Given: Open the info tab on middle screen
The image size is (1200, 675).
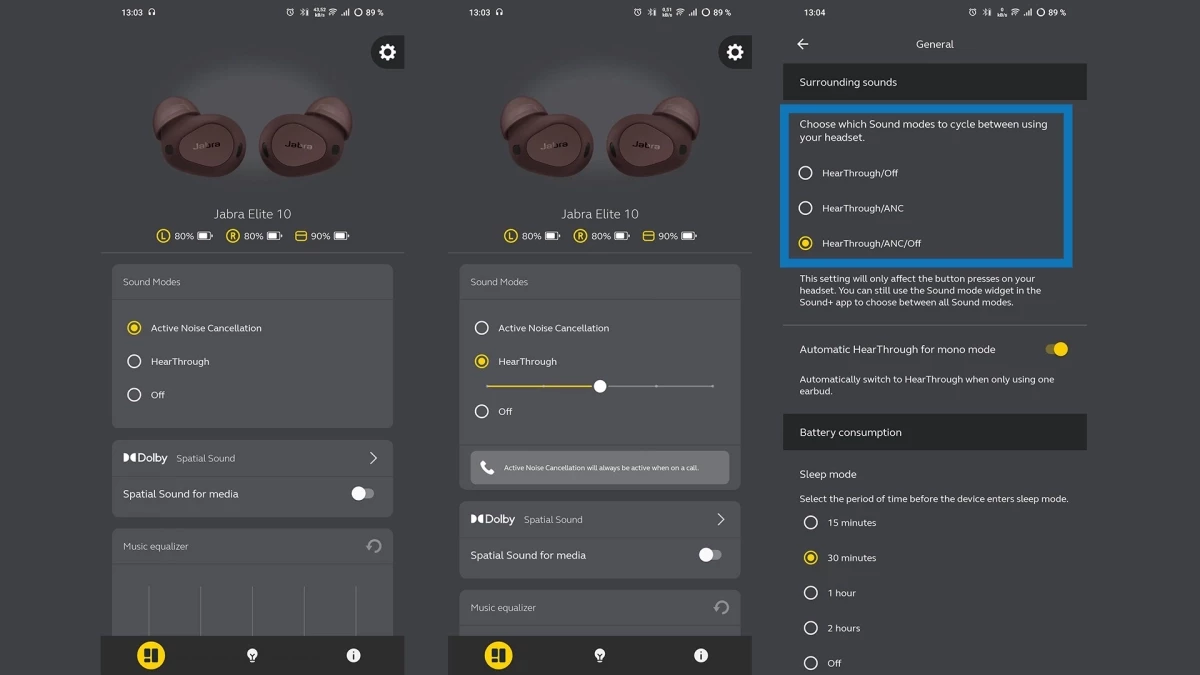Looking at the screenshot, I should pos(701,655).
